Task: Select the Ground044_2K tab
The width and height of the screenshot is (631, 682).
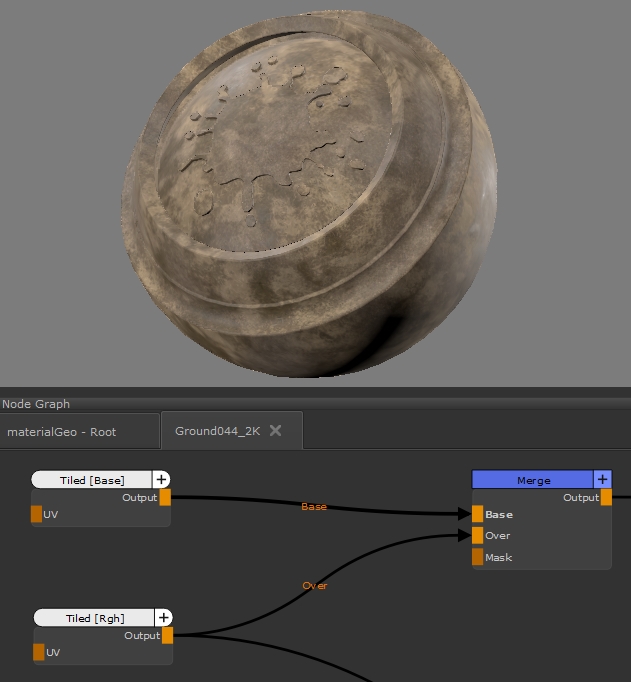Action: tap(217, 431)
